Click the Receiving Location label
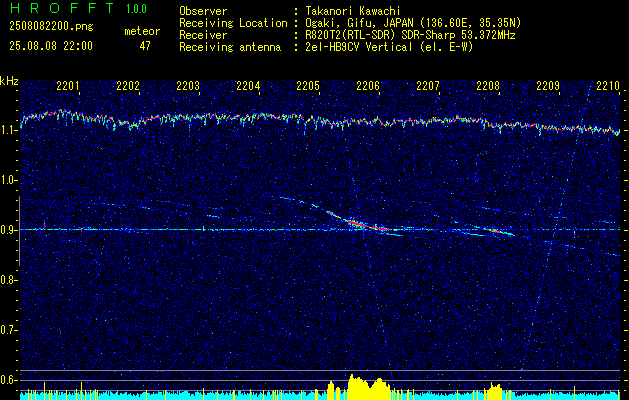 pyautogui.click(x=233, y=23)
